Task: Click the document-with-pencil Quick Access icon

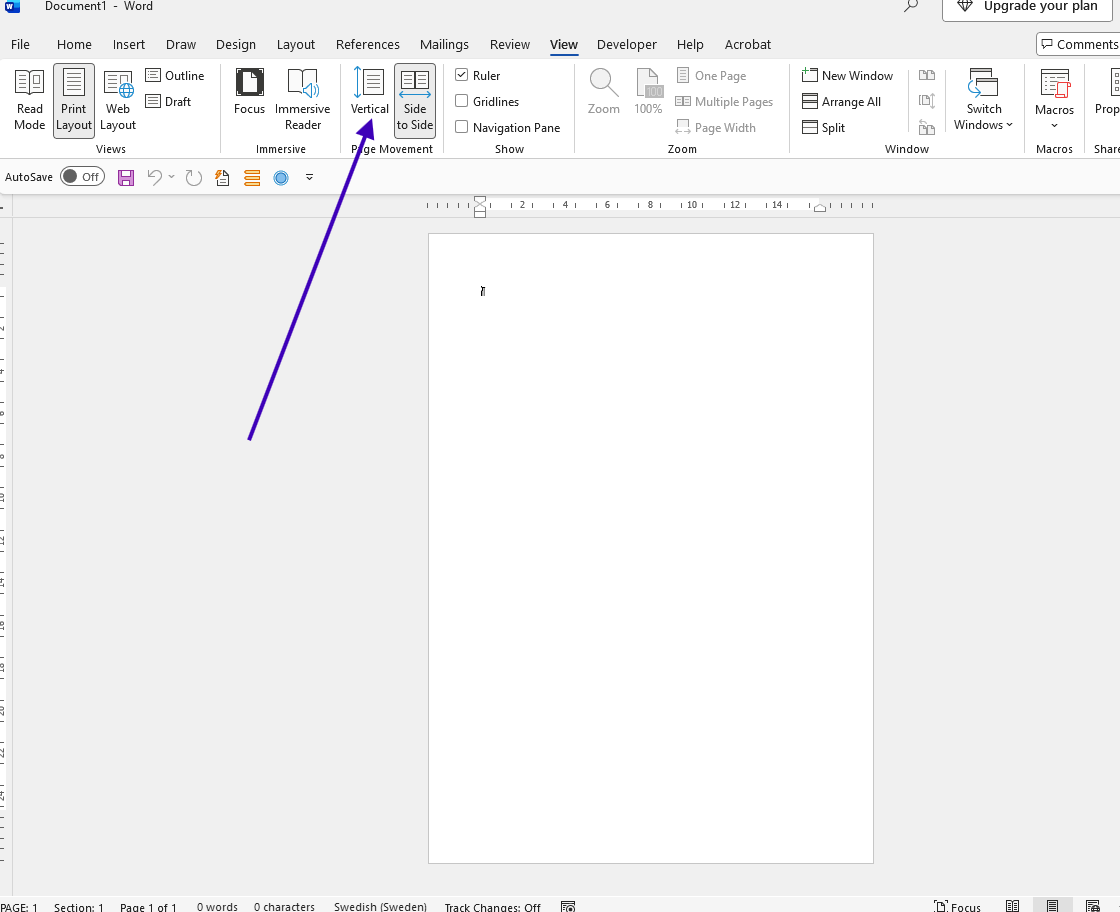Action: click(222, 177)
